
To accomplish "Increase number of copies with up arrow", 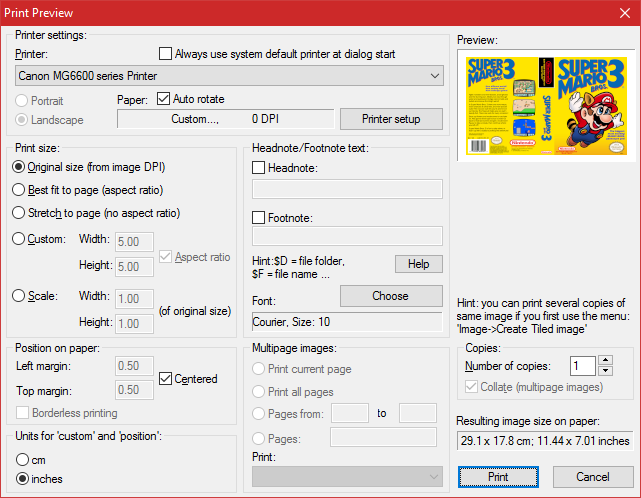I will pyautogui.click(x=605, y=360).
